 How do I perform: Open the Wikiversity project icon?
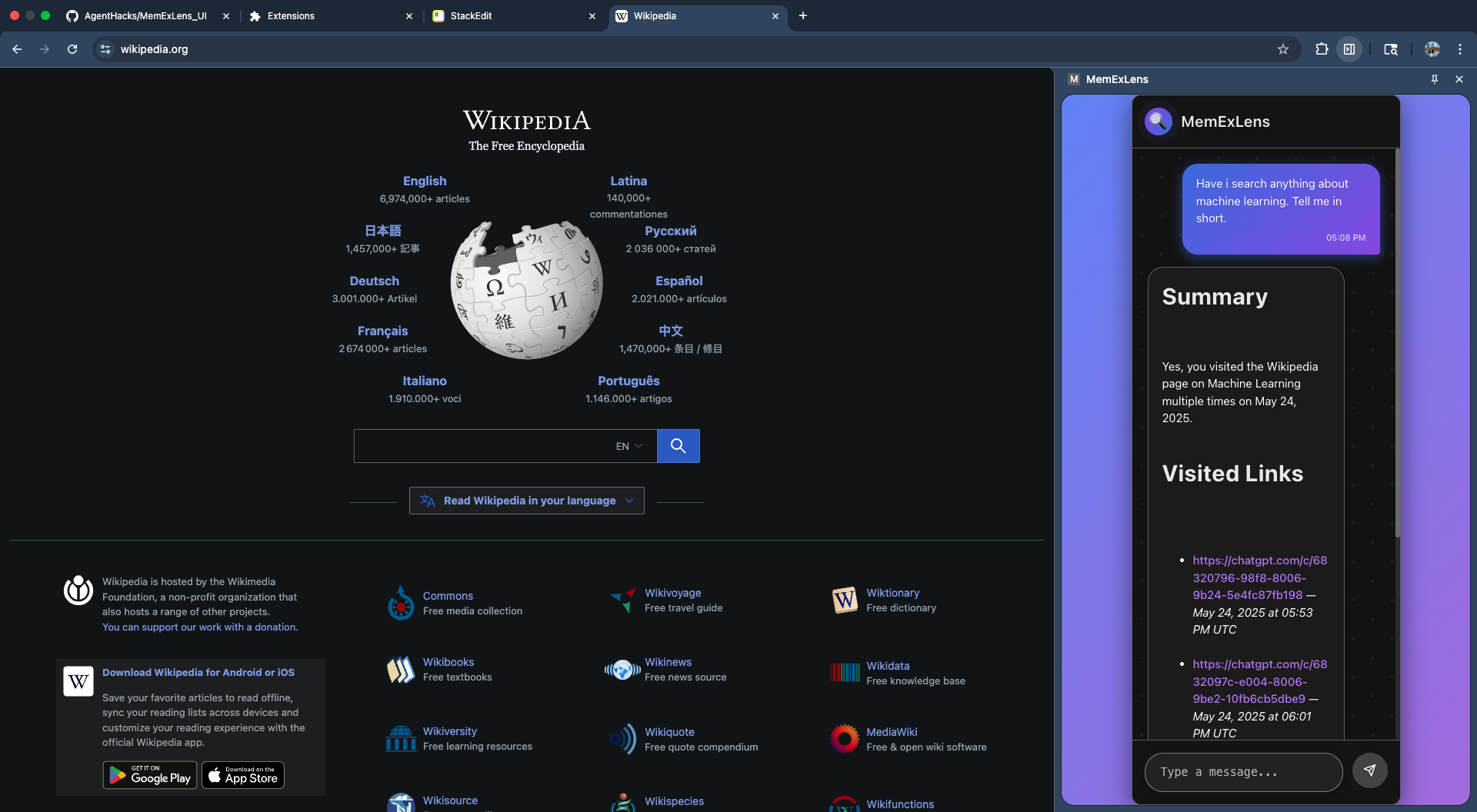coord(401,739)
